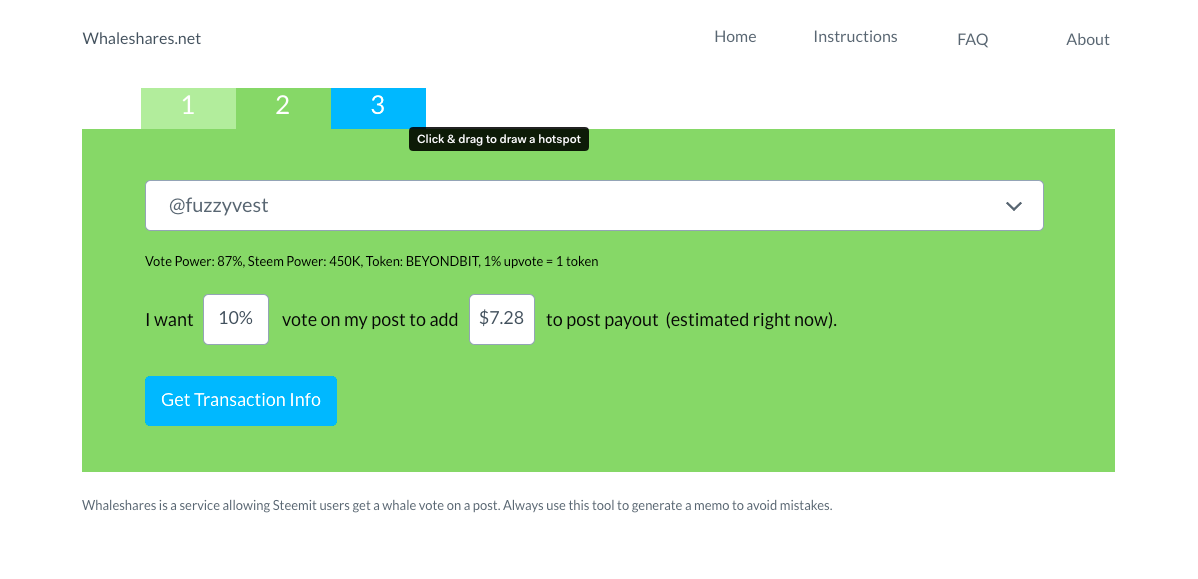The width and height of the screenshot is (1198, 579).
Task: Click the Vote Power and Steem Power info line
Action: tap(371, 261)
